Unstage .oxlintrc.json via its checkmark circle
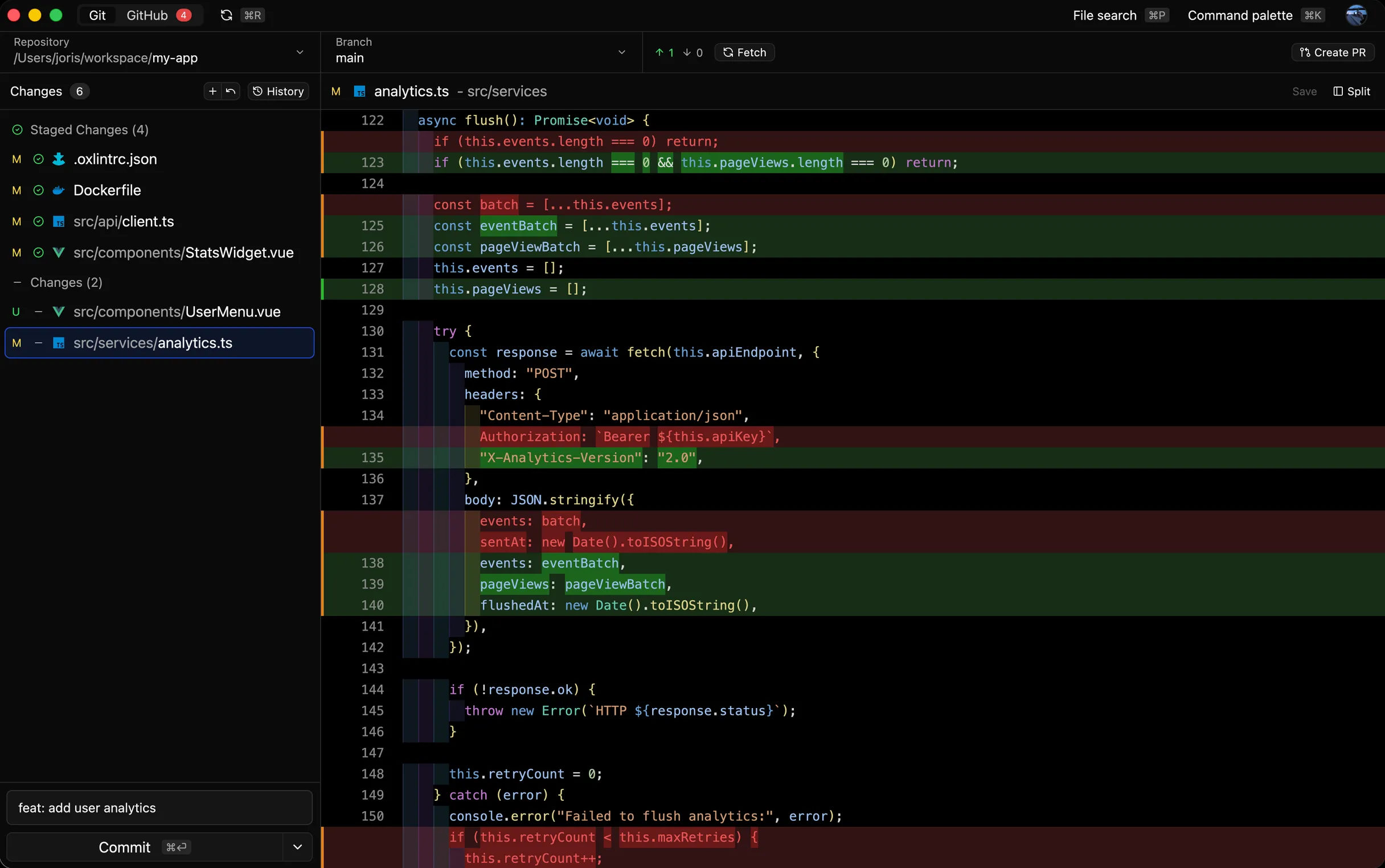Image resolution: width=1385 pixels, height=868 pixels. pyautogui.click(x=38, y=159)
